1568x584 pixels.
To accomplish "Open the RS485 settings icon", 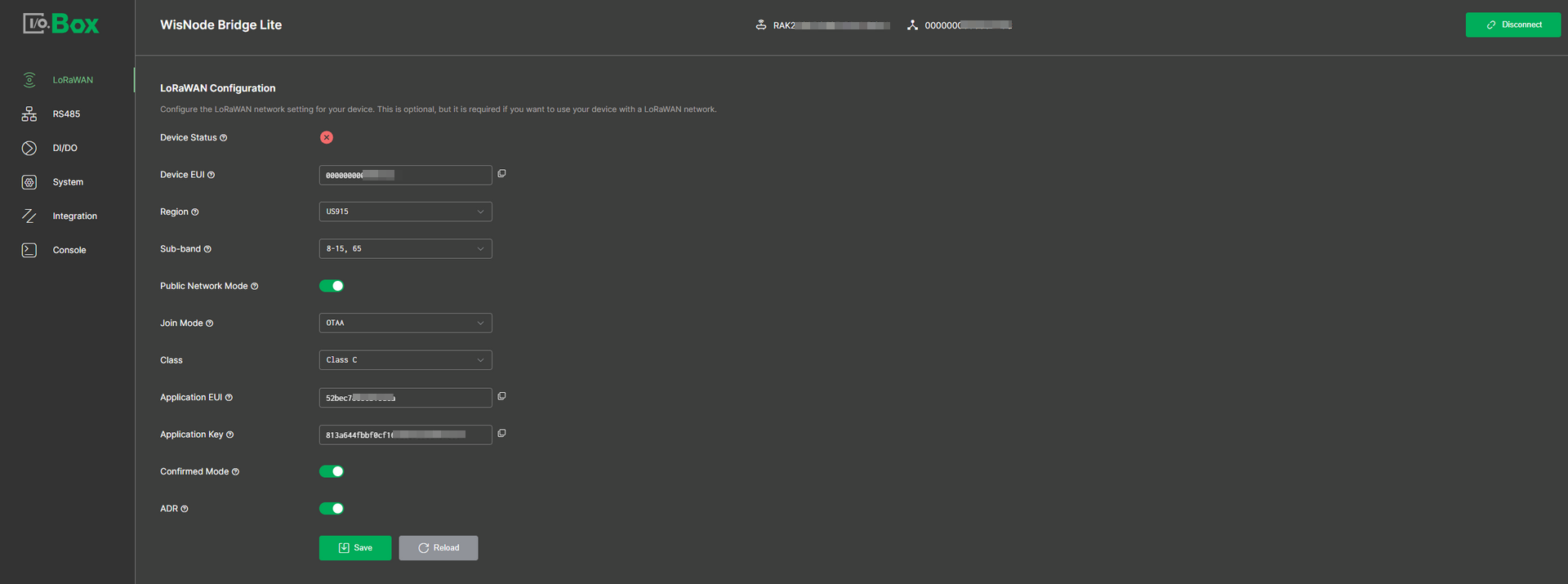I will click(x=29, y=114).
